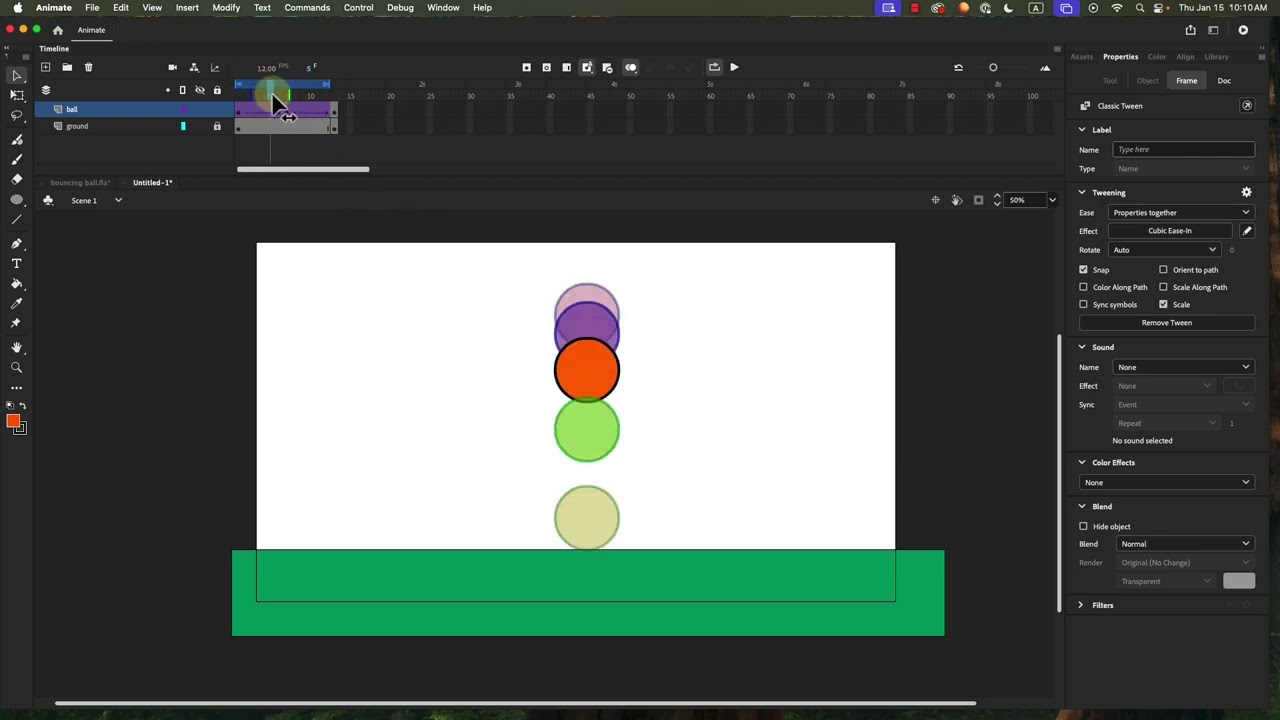Show parenting view in timeline
This screenshot has width=1280, height=720.
(194, 67)
